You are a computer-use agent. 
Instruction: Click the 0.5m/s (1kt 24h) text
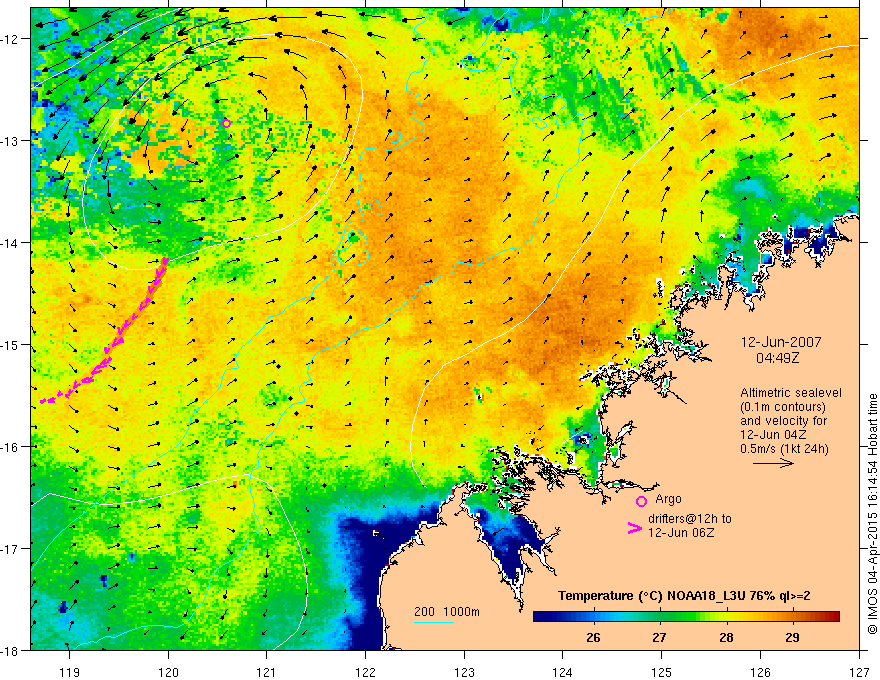785,449
